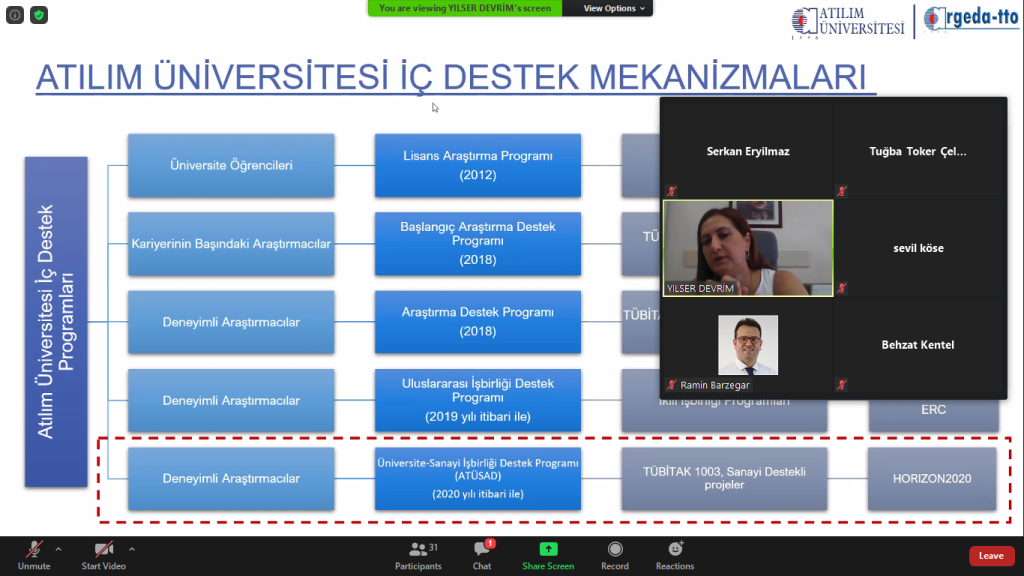Image resolution: width=1024 pixels, height=576 pixels.
Task: Turn on Start Video
Action: (103, 555)
